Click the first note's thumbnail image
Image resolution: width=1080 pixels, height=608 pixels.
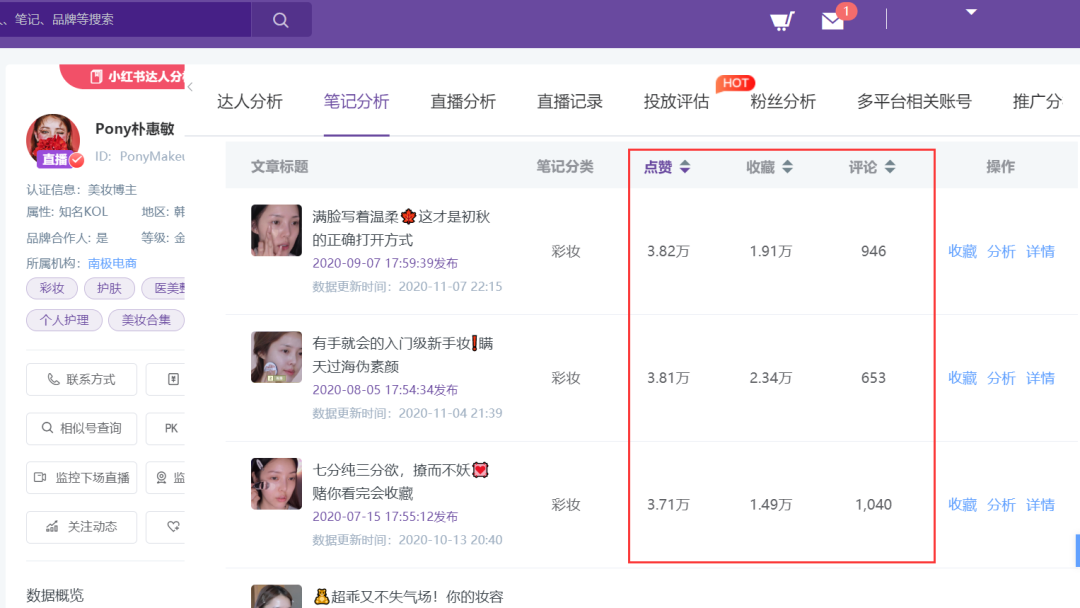click(276, 230)
